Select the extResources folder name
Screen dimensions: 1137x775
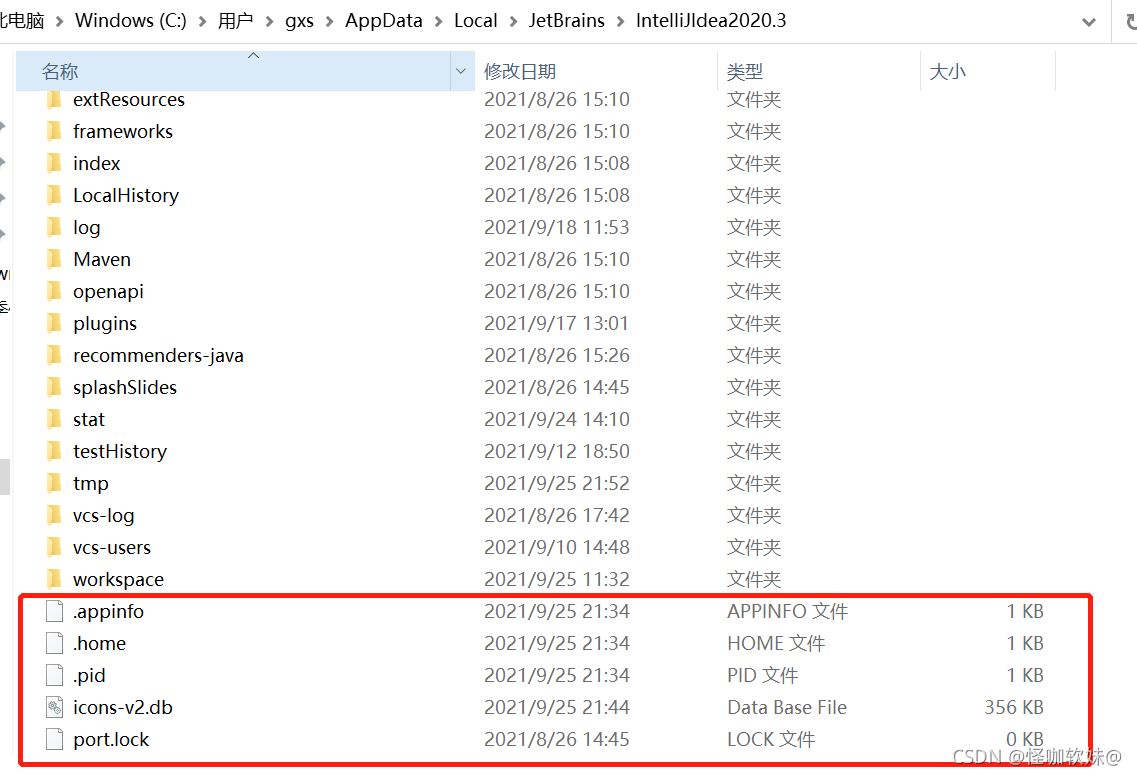129,99
